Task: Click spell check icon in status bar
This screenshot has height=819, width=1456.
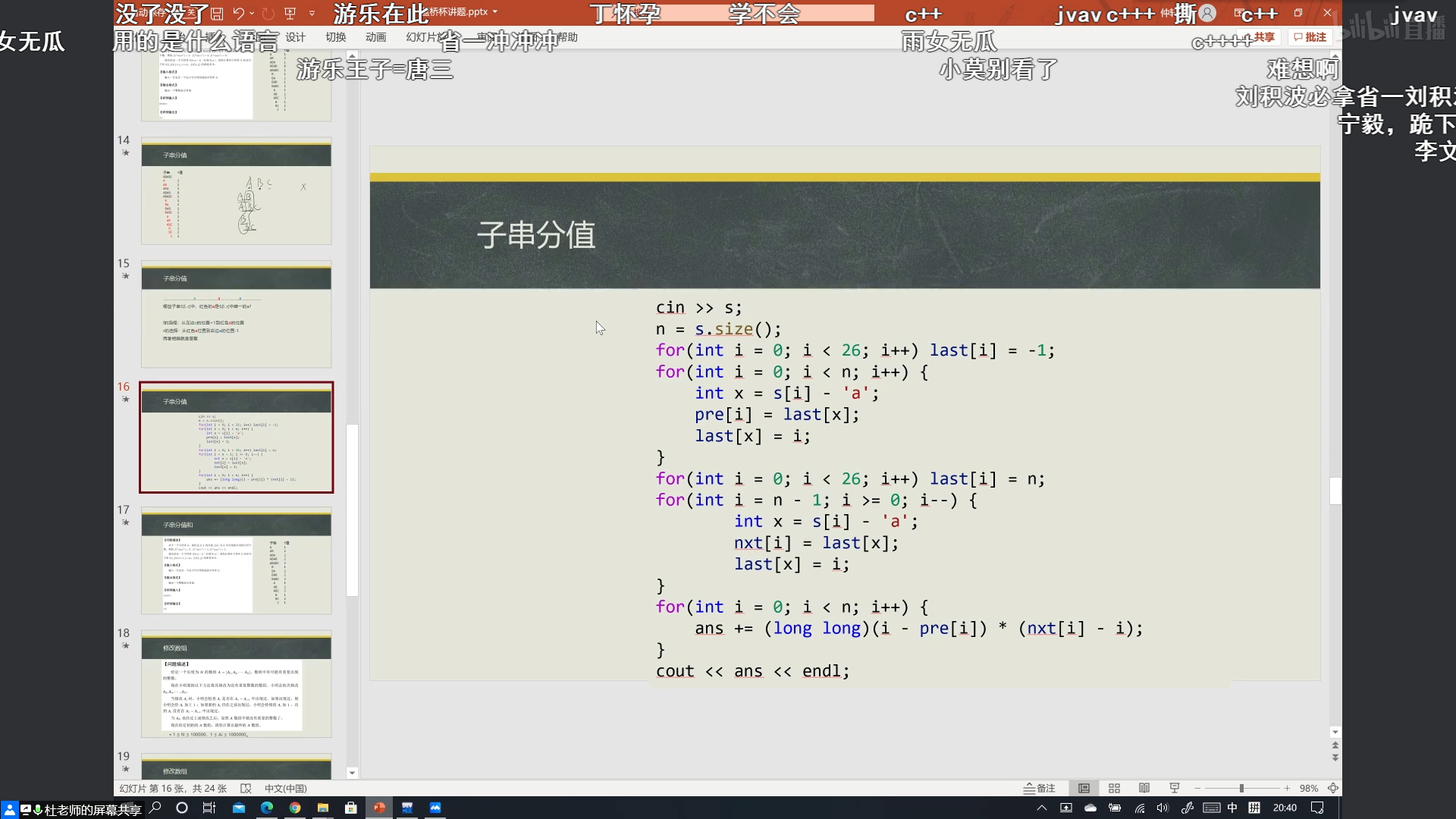Action: [246, 789]
